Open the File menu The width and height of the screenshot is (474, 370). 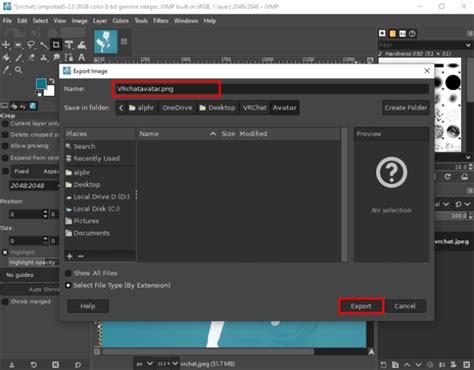7,21
